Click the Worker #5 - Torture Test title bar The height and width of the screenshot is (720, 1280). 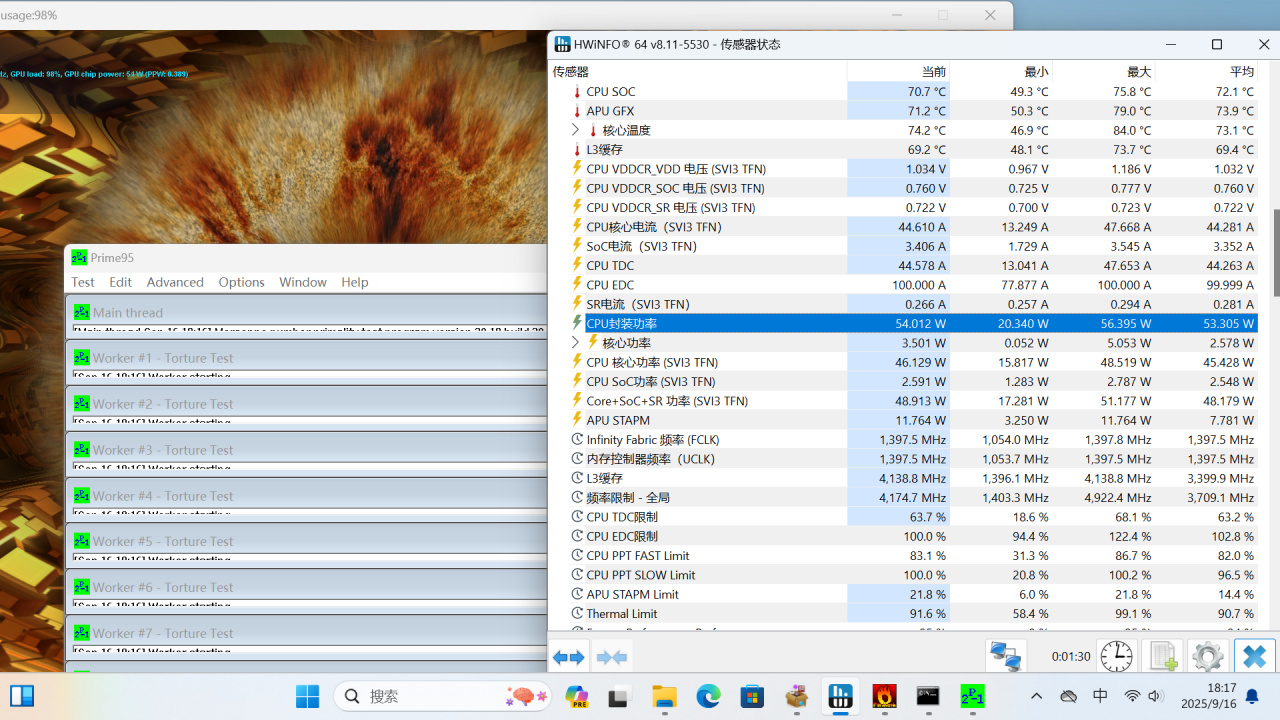pos(308,541)
